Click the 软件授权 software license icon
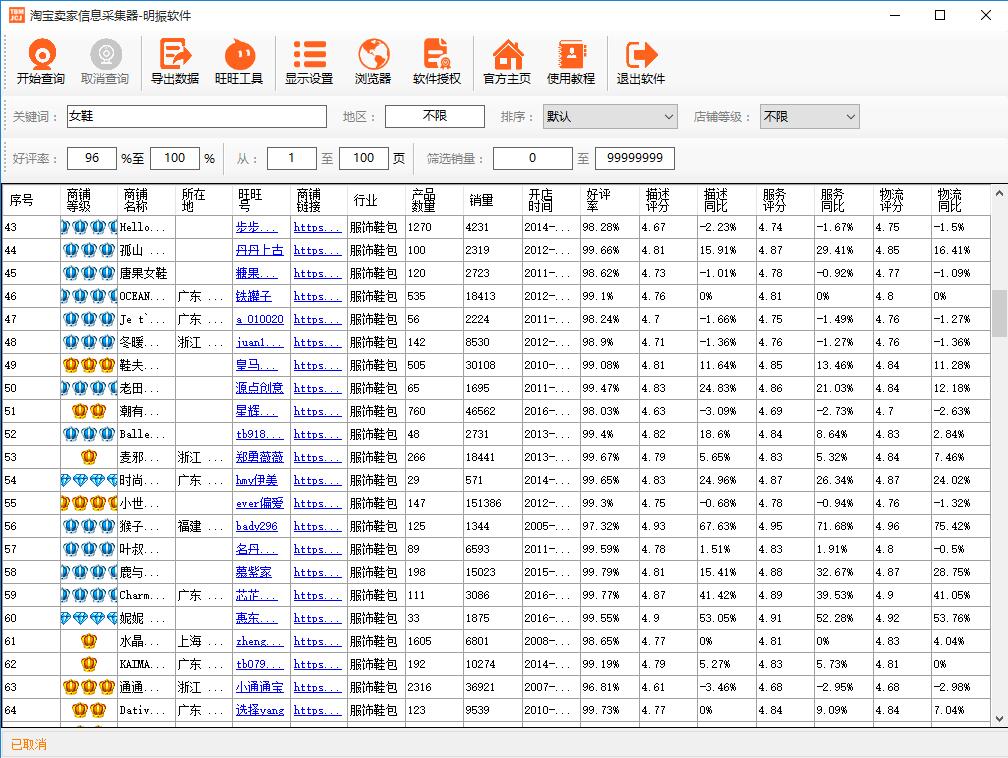This screenshot has height=758, width=1008. pyautogui.click(x=437, y=62)
